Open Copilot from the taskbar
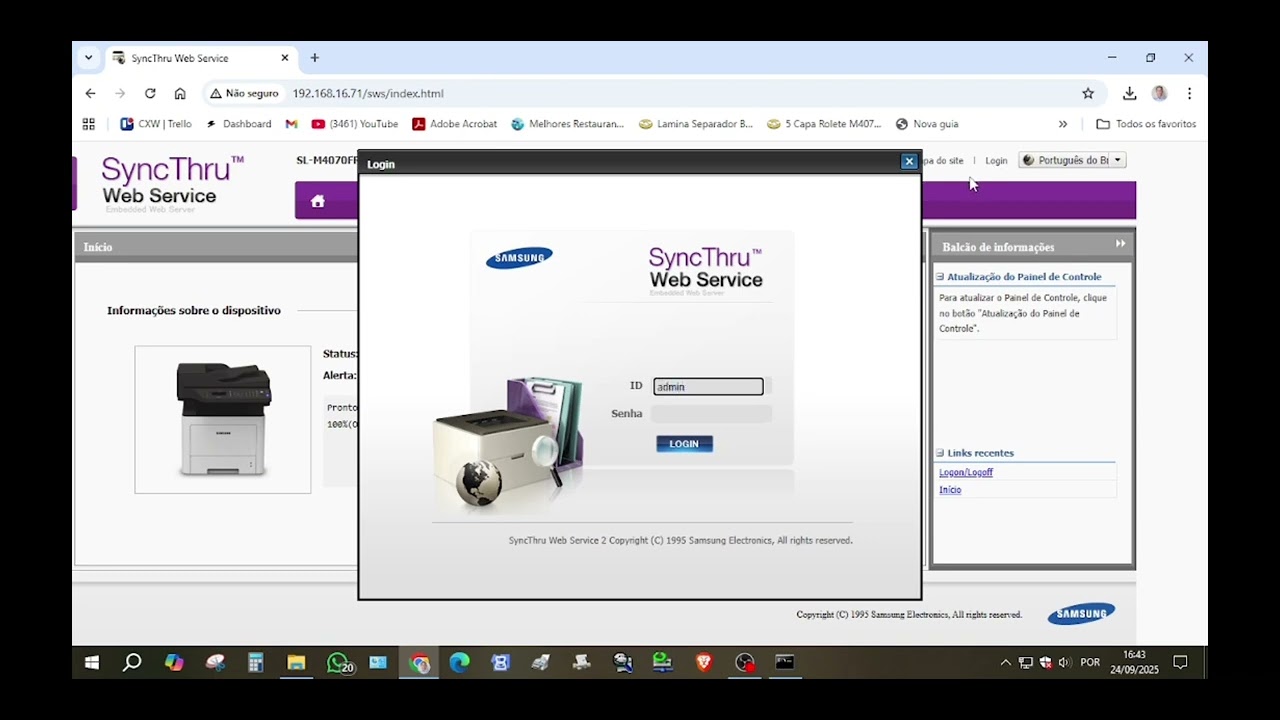 (x=174, y=662)
